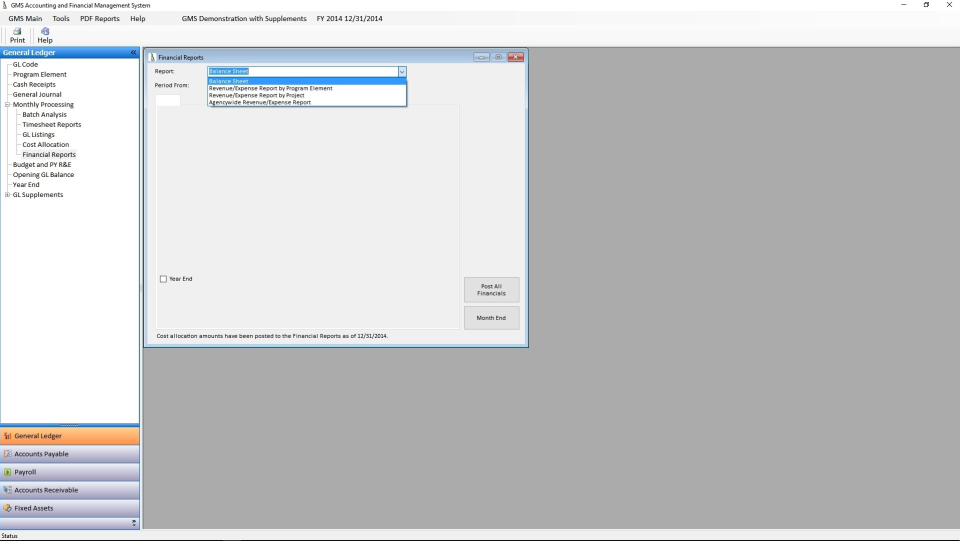Screen dimensions: 960x541
Task: Select Balance Sheet from the dropdown list
Action: coord(307,81)
